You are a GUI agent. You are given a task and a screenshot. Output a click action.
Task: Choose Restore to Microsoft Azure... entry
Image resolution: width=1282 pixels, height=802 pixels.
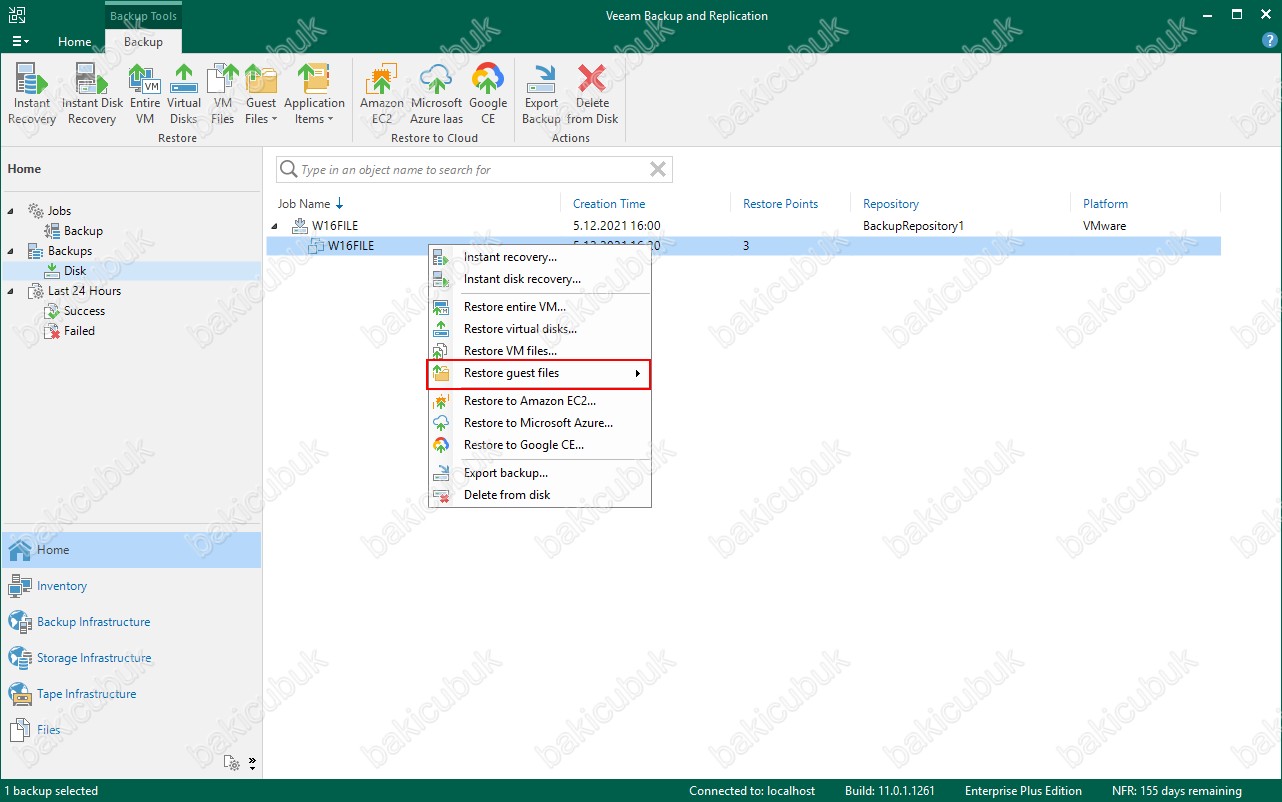[540, 423]
